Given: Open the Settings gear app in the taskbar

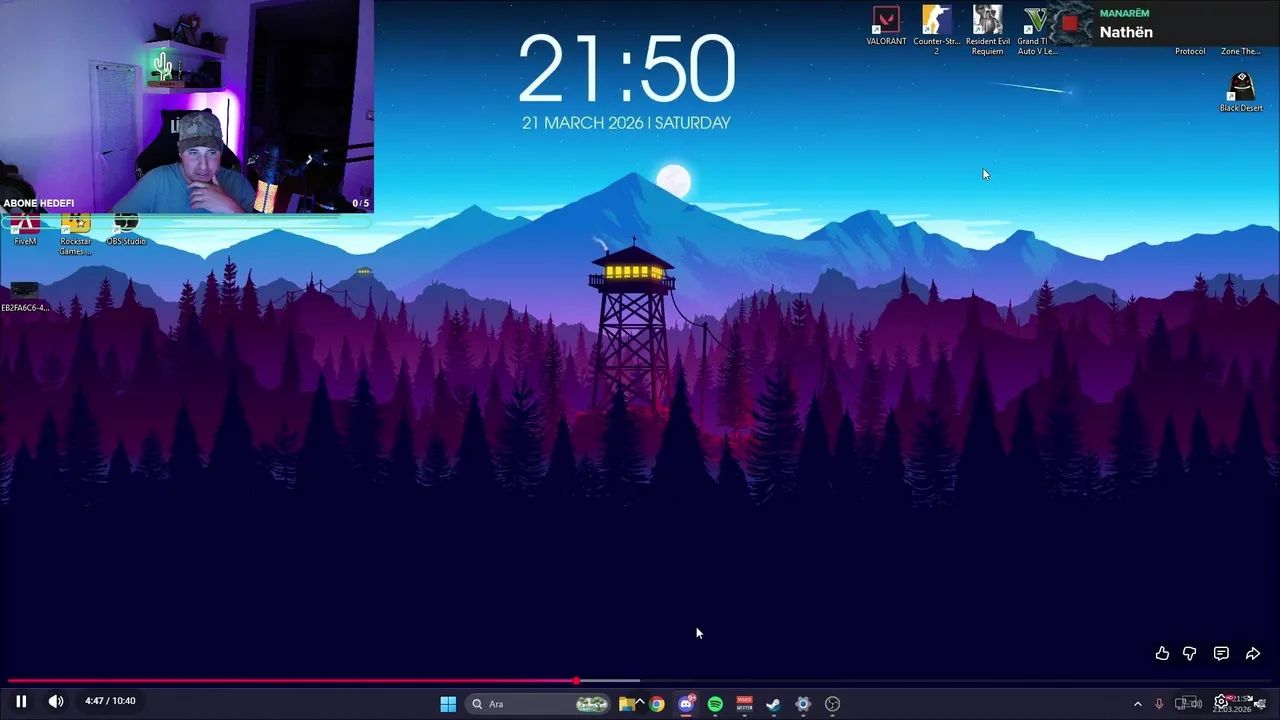Looking at the screenshot, I should click(x=802, y=704).
